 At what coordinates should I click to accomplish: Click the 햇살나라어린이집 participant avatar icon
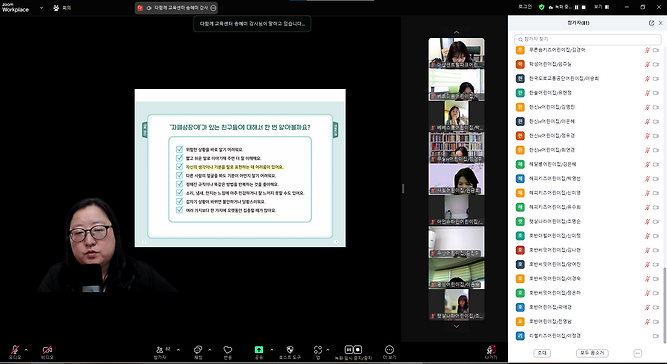pos(520,222)
